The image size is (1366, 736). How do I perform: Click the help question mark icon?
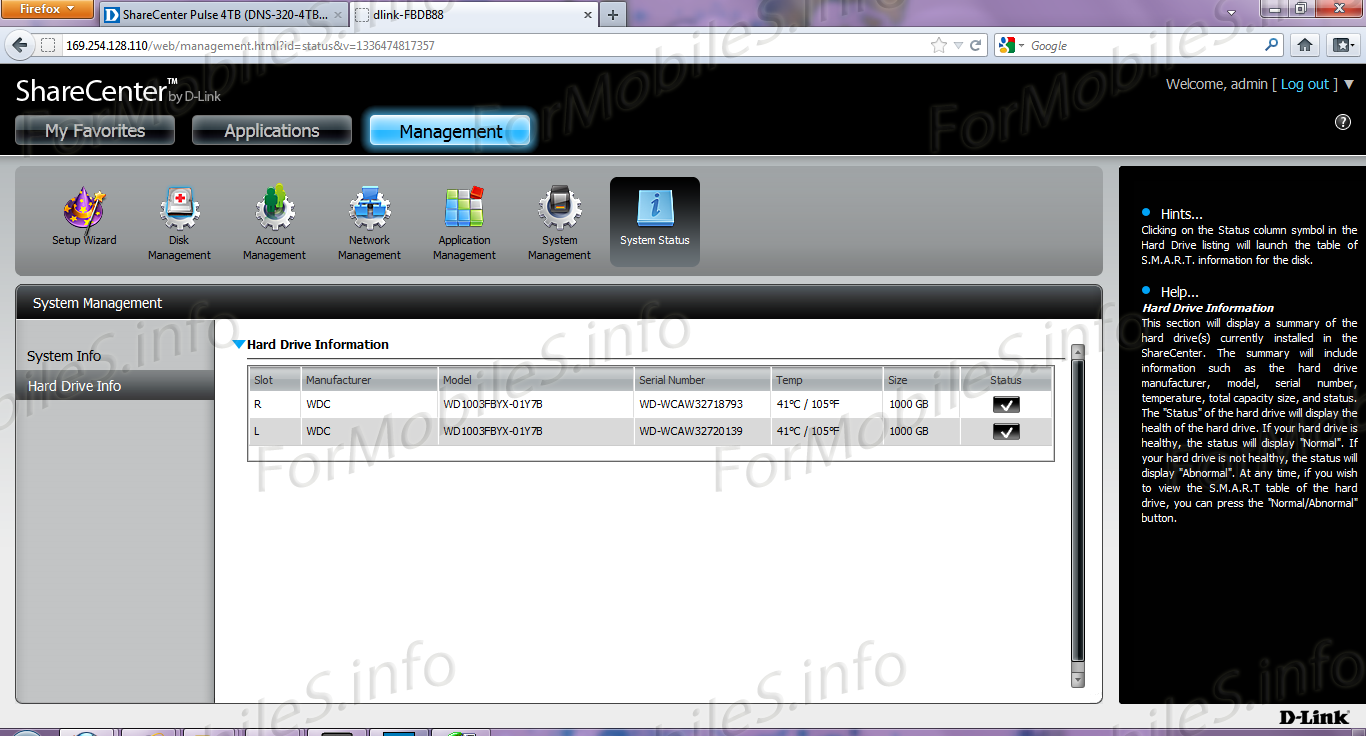(x=1343, y=122)
